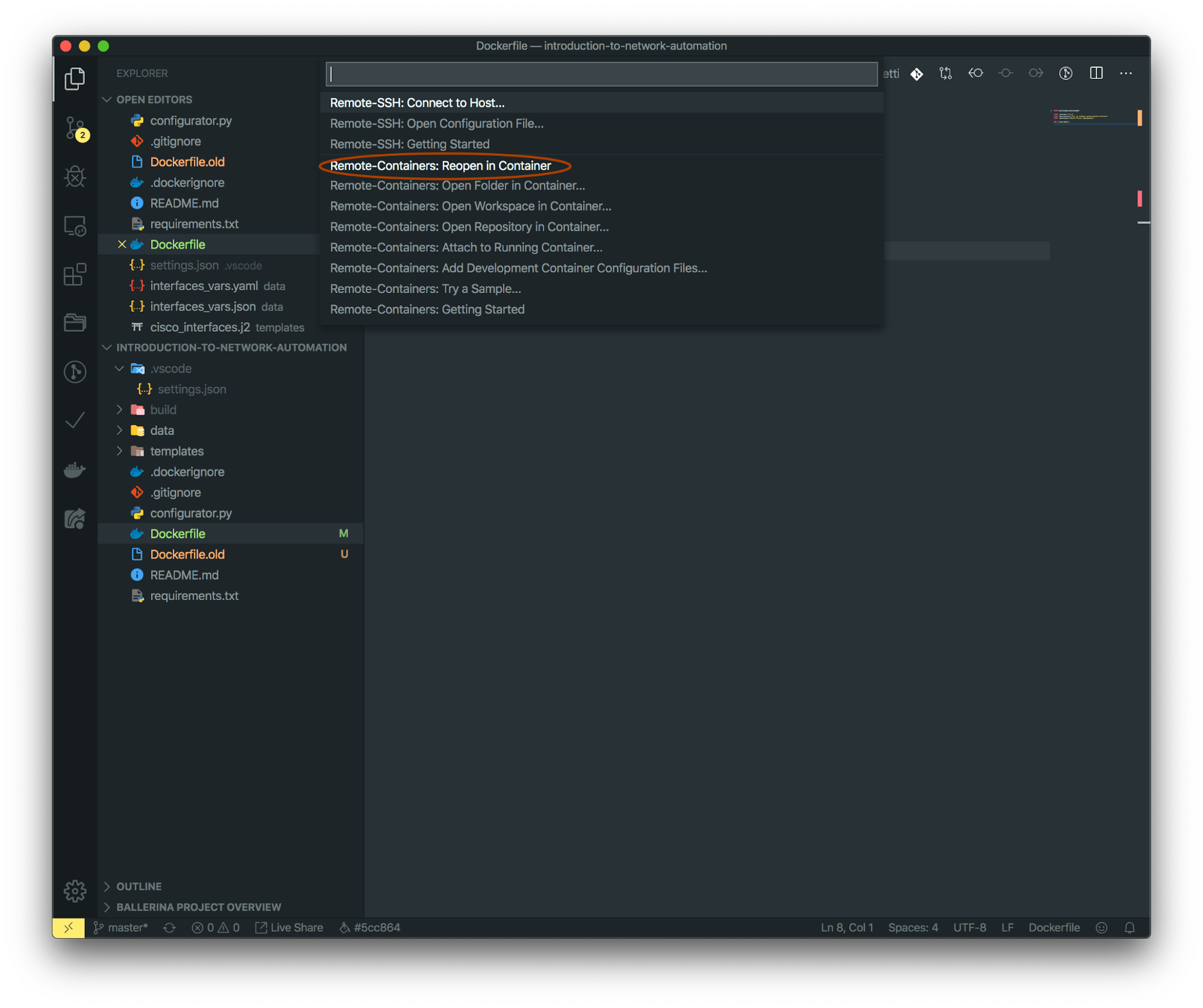Select Remote-Containers: Open Folder in Container
Viewport: 1203px width, 1008px height.
pos(602,185)
